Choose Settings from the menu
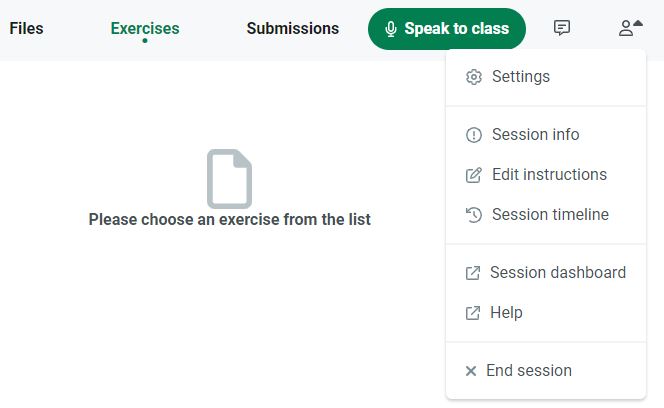Viewport: 664px width, 408px height. (x=521, y=77)
